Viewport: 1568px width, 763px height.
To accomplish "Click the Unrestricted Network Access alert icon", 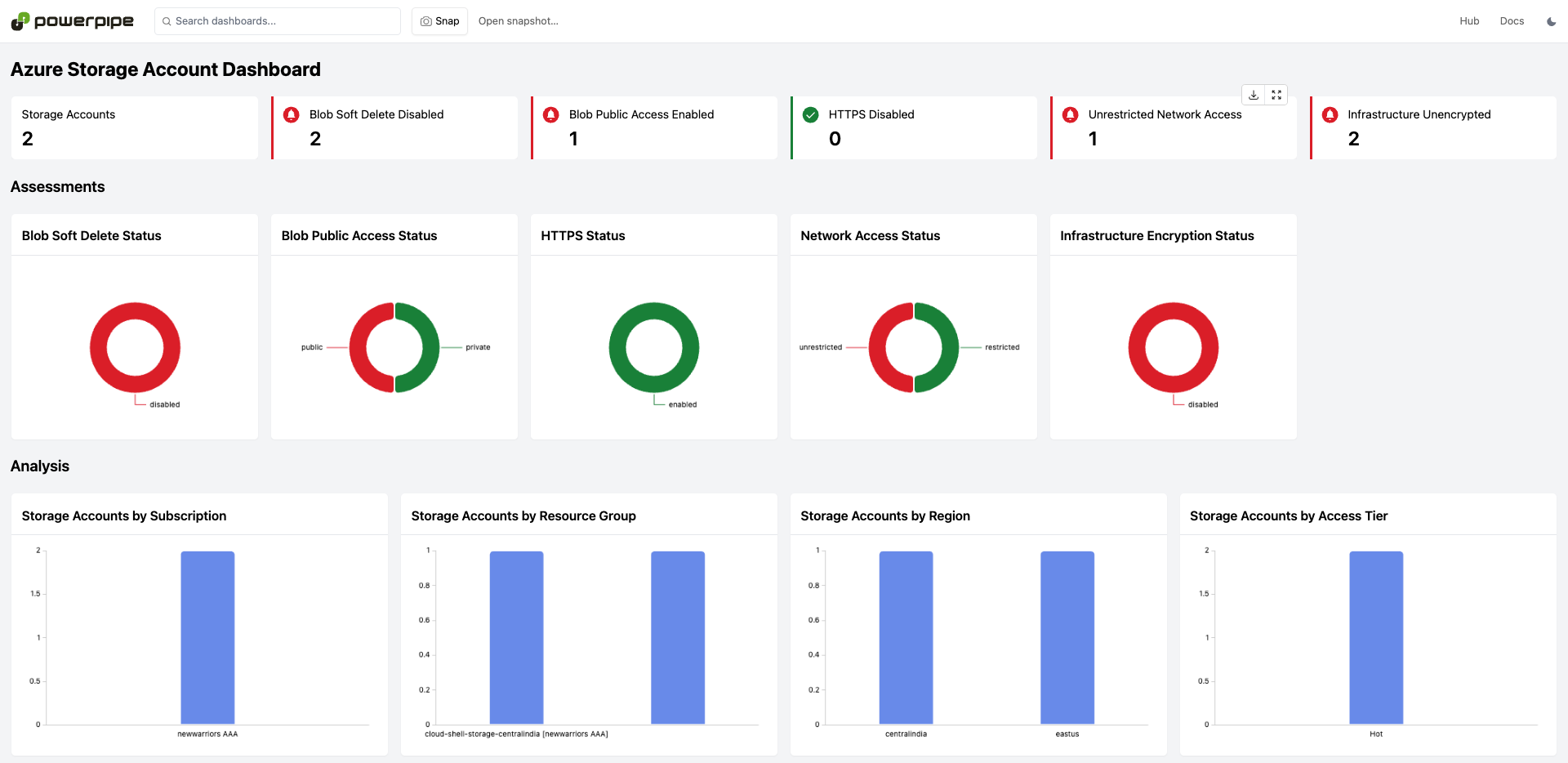I will click(x=1070, y=114).
